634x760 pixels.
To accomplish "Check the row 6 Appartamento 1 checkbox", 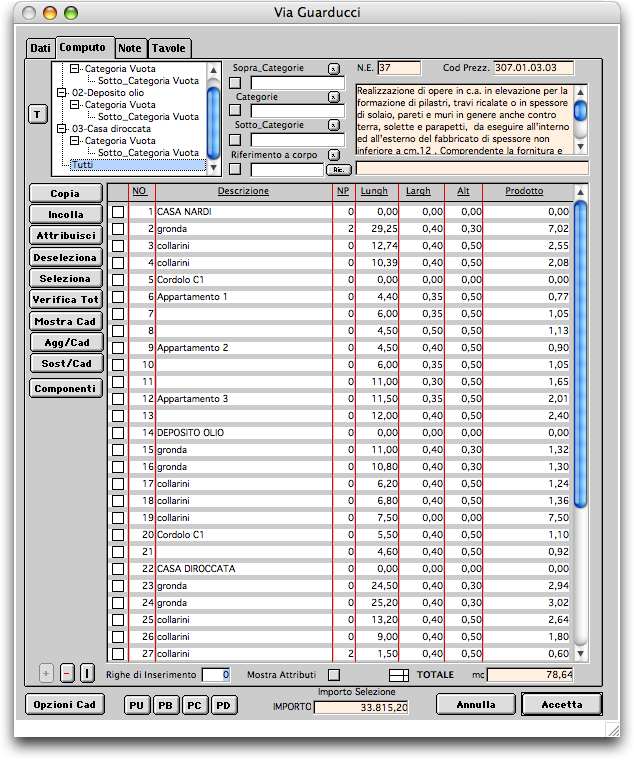I will tap(118, 297).
